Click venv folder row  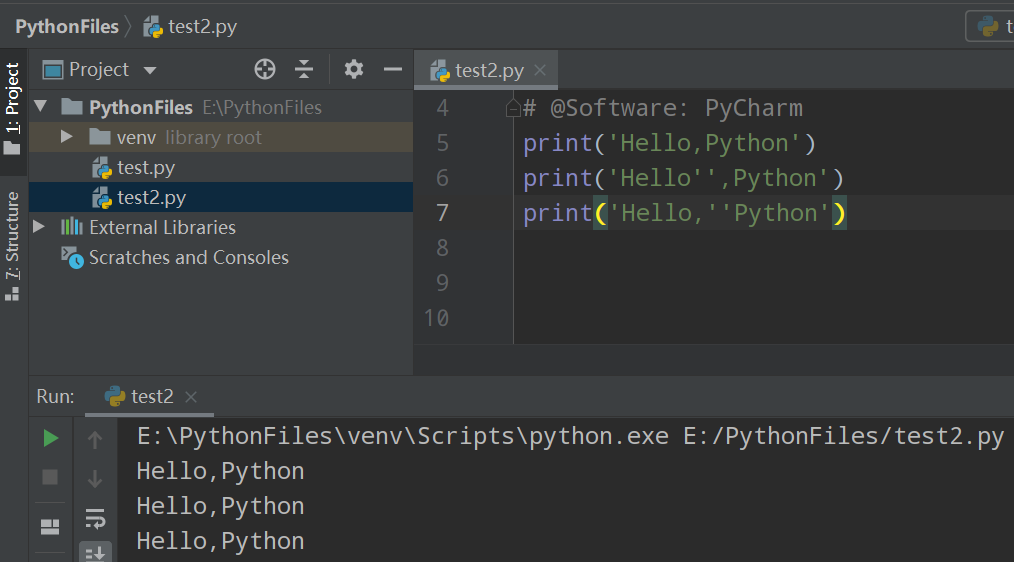coord(221,137)
